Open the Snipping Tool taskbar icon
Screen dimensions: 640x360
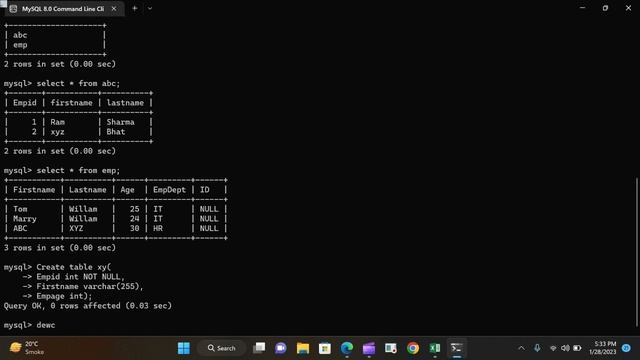tap(391, 348)
